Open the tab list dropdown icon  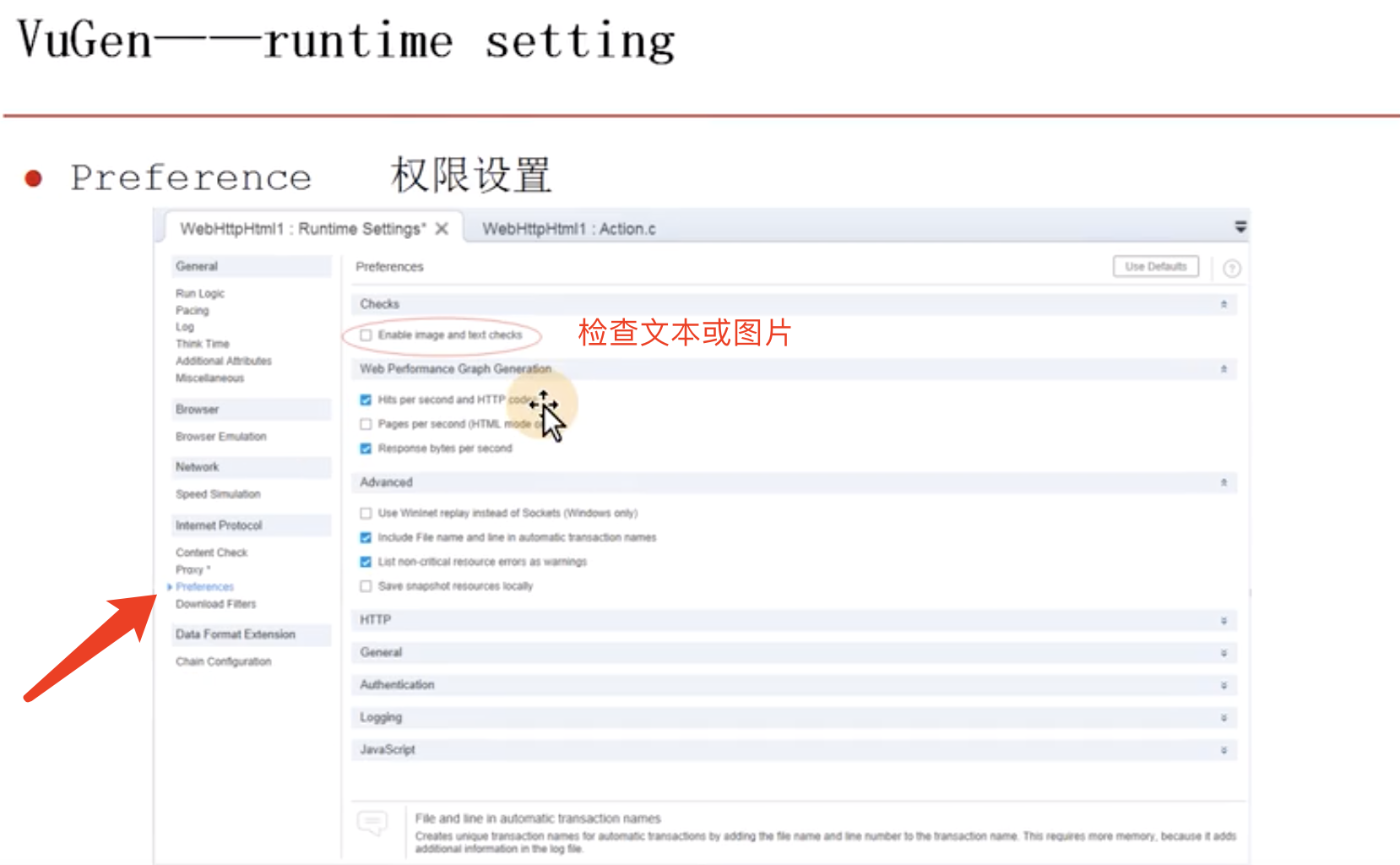(x=1240, y=226)
